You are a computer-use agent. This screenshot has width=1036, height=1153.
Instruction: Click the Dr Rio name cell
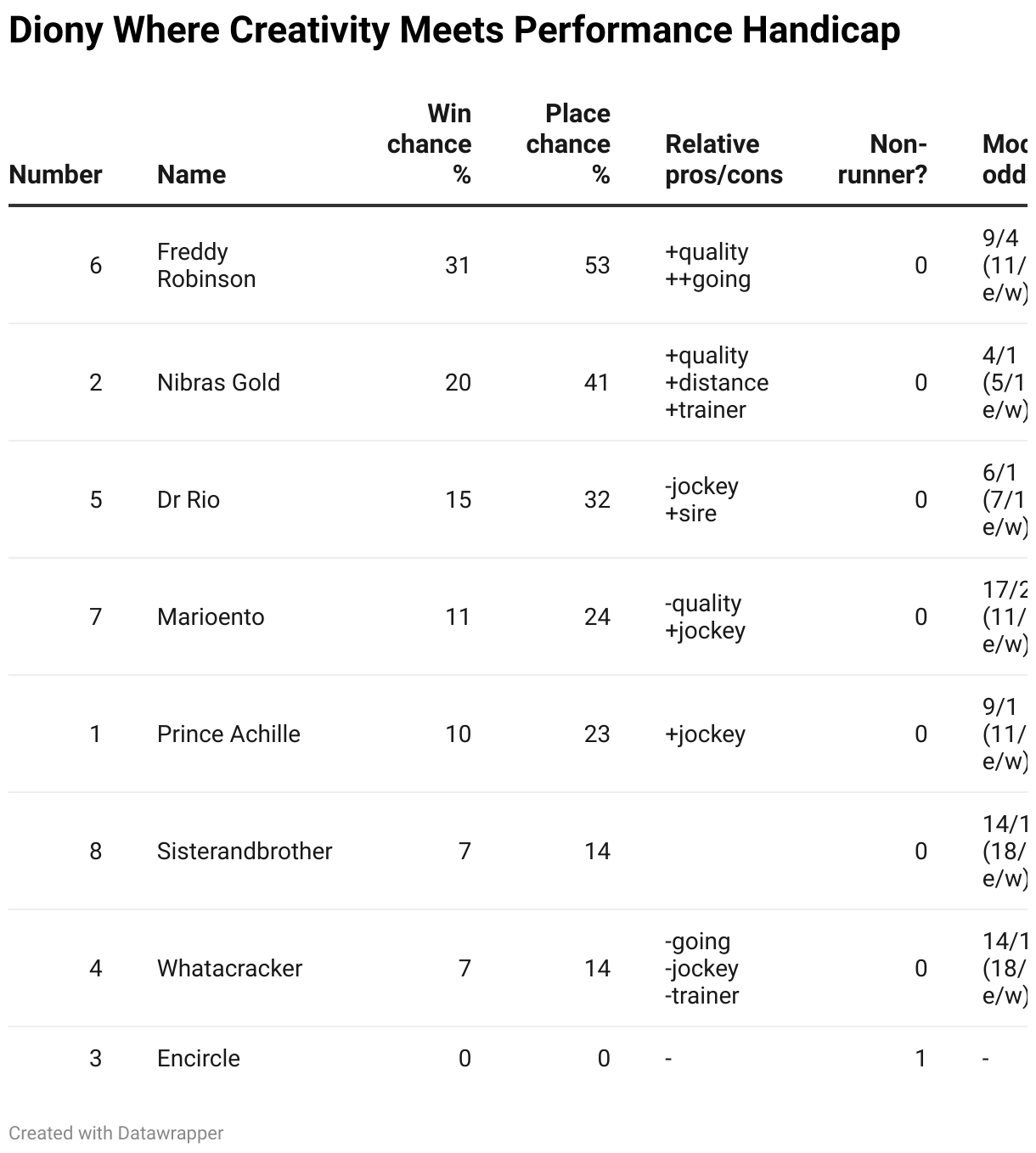pos(189,499)
